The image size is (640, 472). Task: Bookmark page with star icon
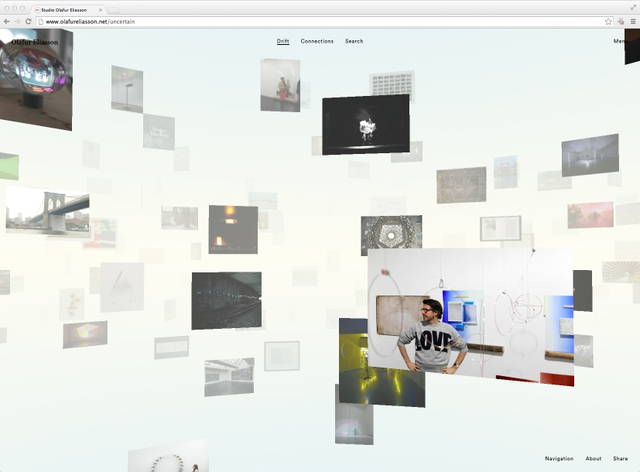pyautogui.click(x=608, y=21)
